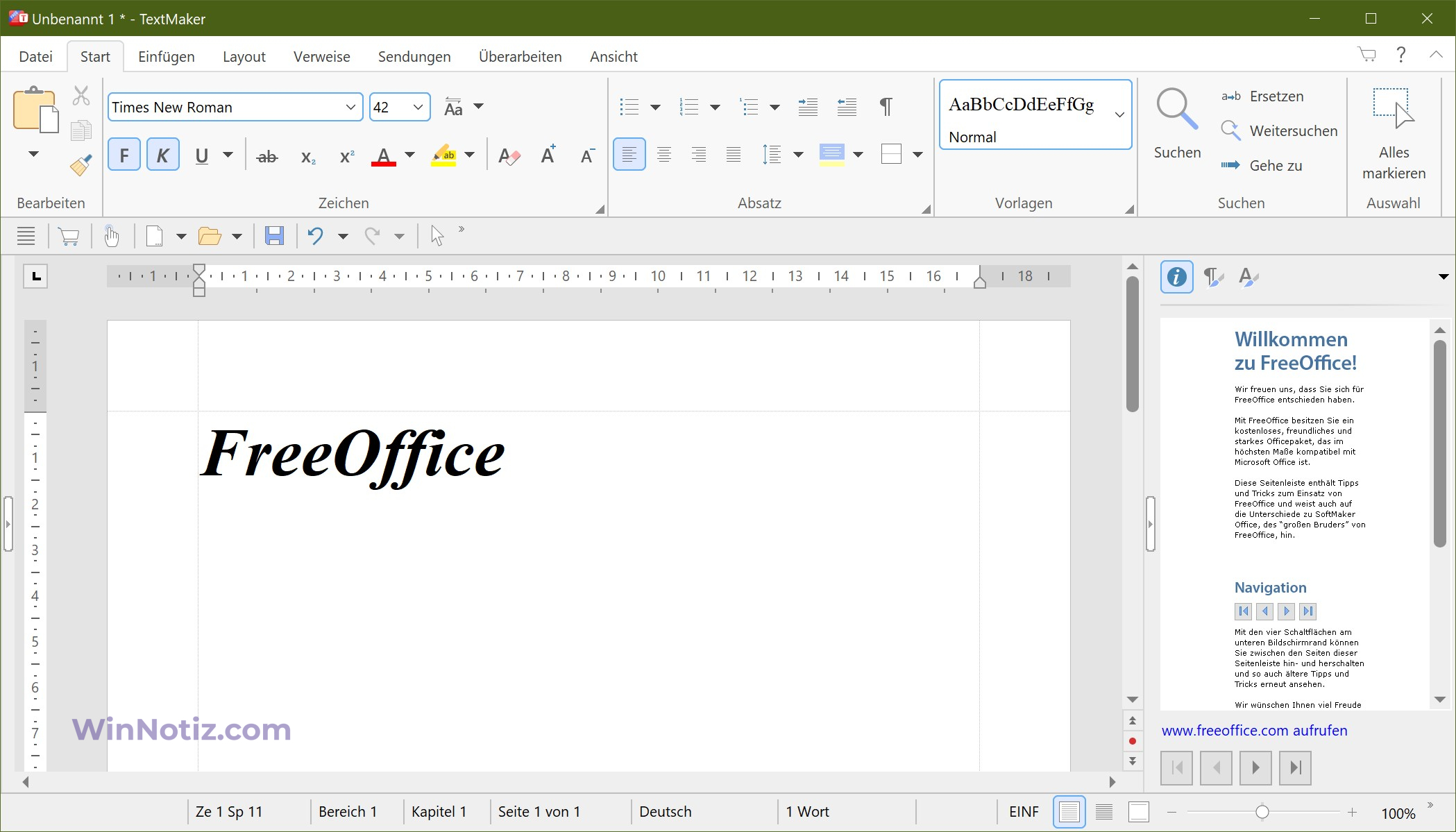Viewport: 1456px width, 832px height.
Task: Click the Copy icon in Bearbeiten
Action: pyautogui.click(x=81, y=130)
